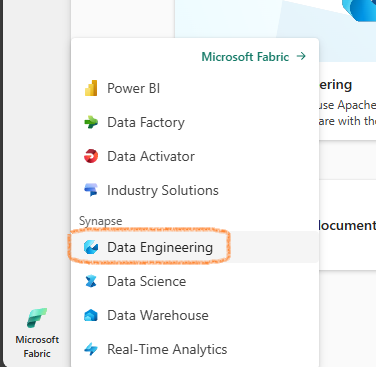Click the Microsoft Fabric switcher label
Viewport: 376px width, 367px height.
click(37, 346)
